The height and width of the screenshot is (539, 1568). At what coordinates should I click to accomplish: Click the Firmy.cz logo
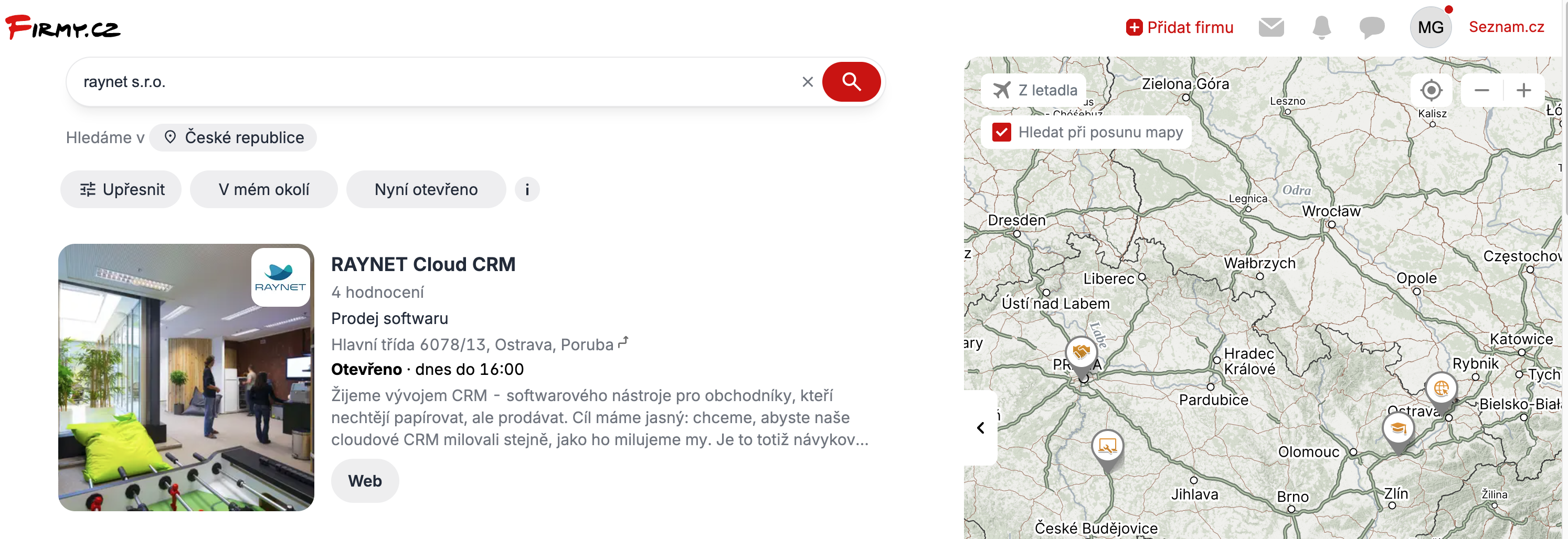(62, 27)
